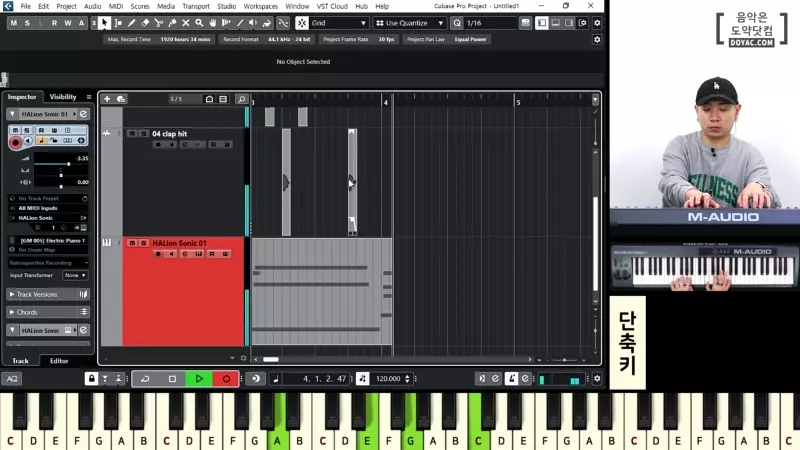Screen dimensions: 800x450
Task: Choose the Draw pencil tool
Action: pyautogui.click(x=132, y=23)
